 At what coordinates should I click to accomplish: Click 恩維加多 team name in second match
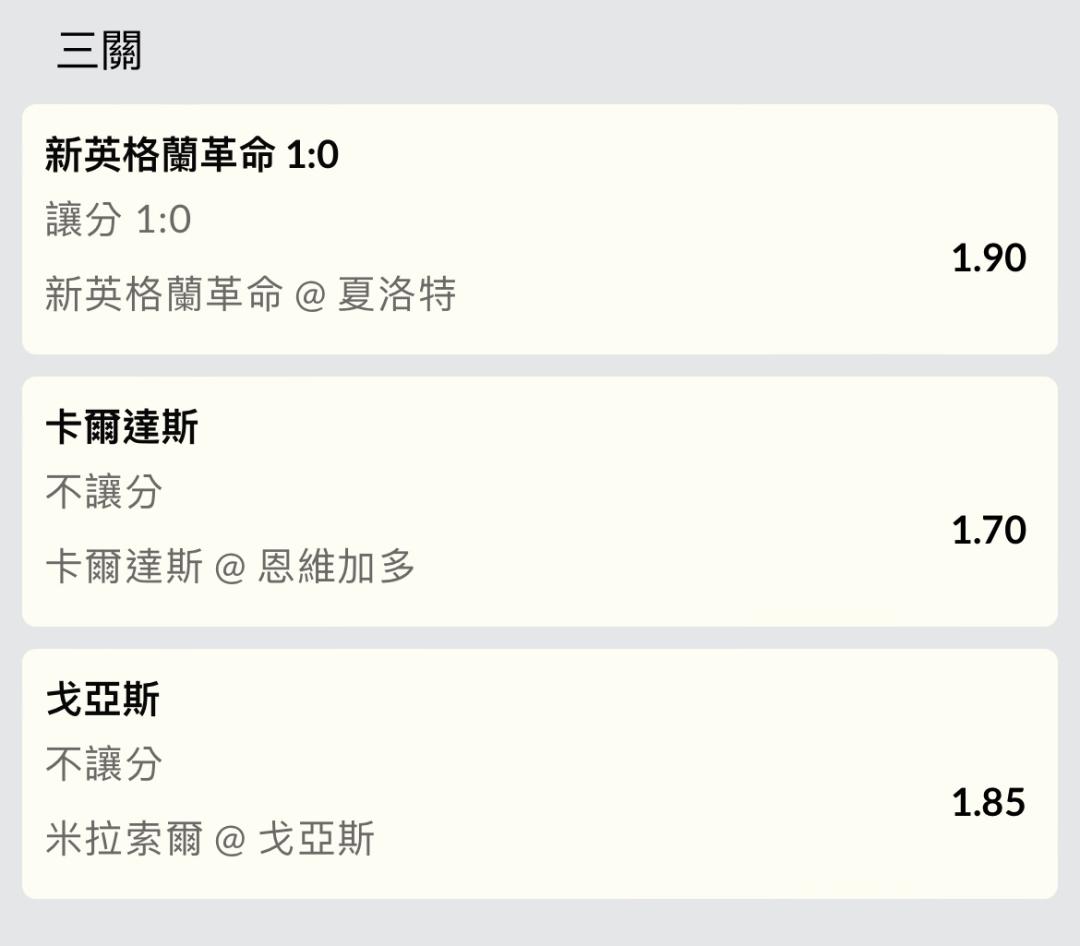[x=336, y=567]
